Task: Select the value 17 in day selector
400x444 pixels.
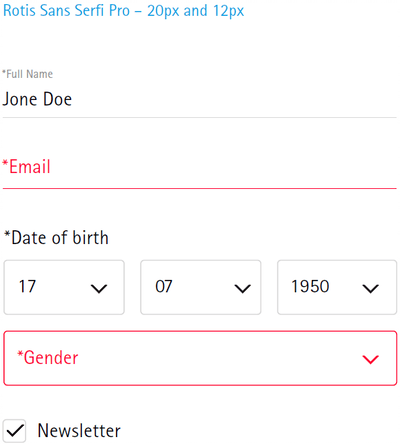Action: [27, 287]
